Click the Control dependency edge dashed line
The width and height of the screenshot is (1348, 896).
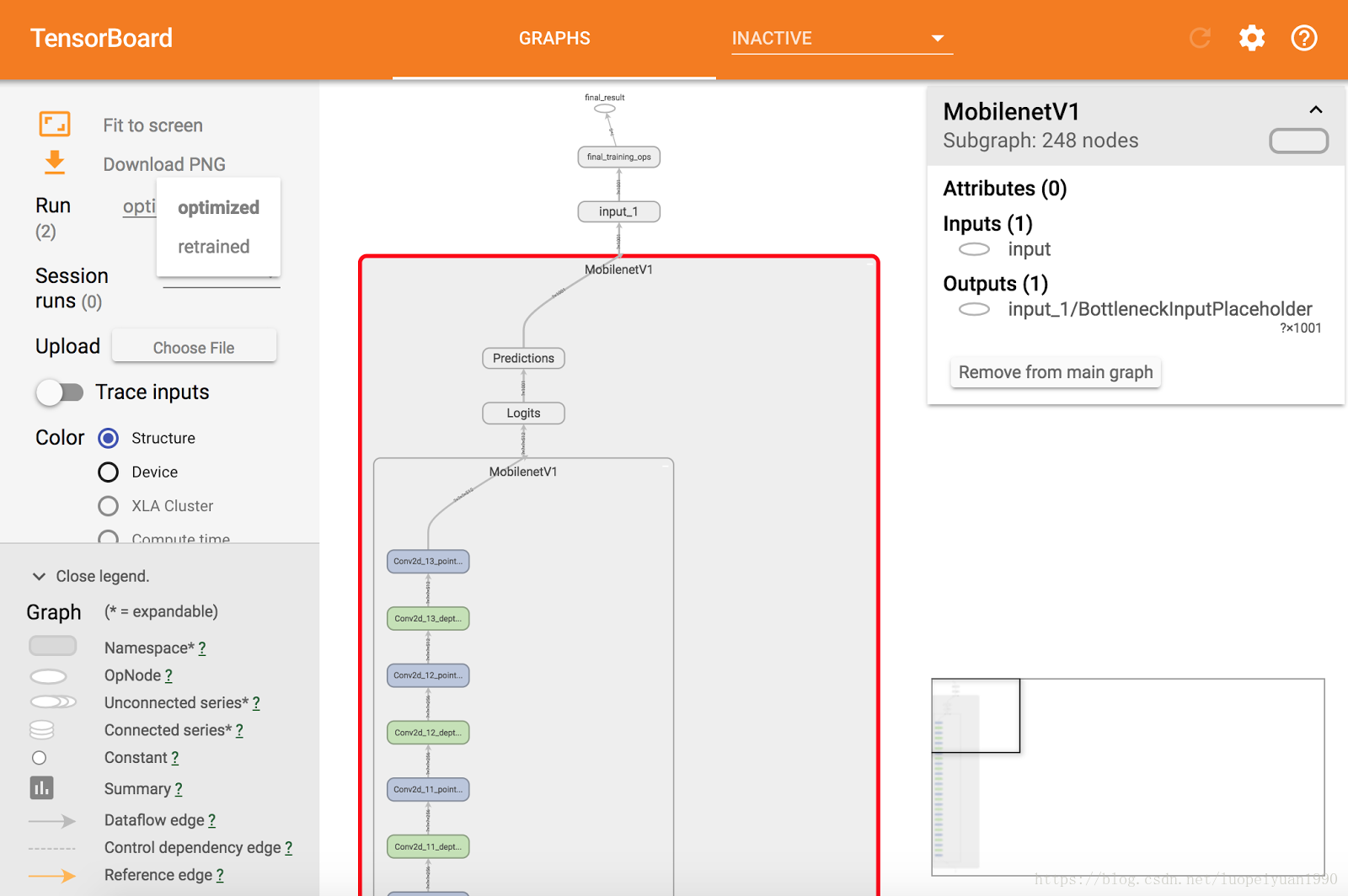(52, 849)
